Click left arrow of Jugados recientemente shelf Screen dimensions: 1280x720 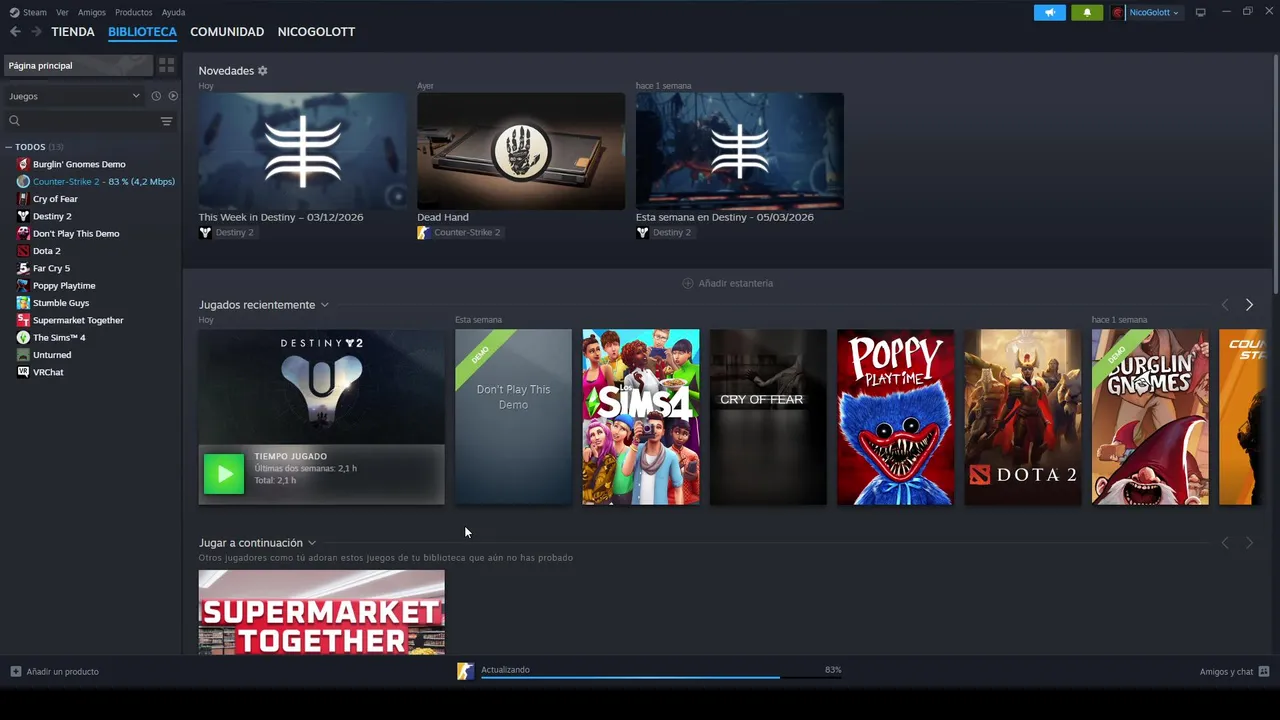coord(1225,305)
